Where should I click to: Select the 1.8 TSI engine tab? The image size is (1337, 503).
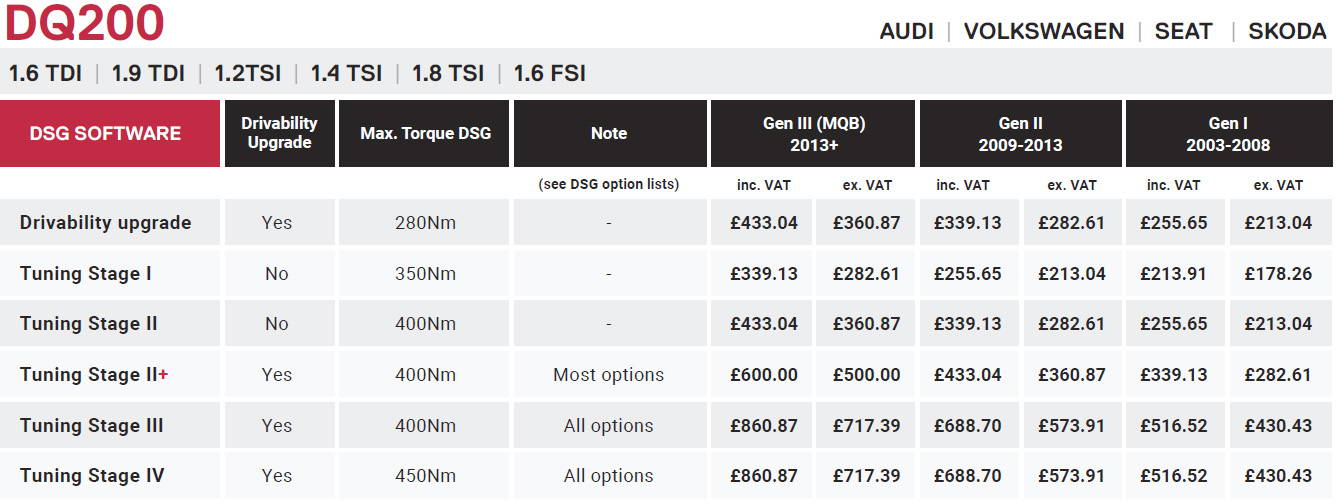click(x=448, y=73)
